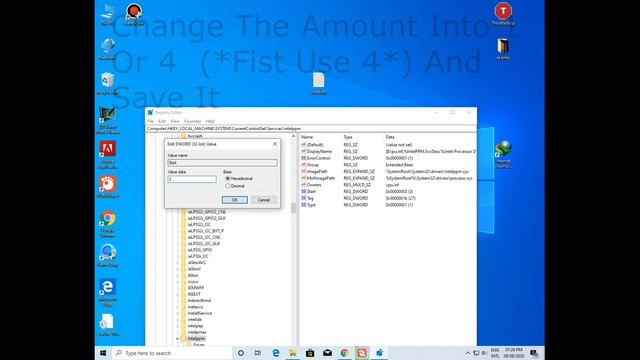The width and height of the screenshot is (640, 360).
Task: Click the Type column header
Action: (x=348, y=137)
